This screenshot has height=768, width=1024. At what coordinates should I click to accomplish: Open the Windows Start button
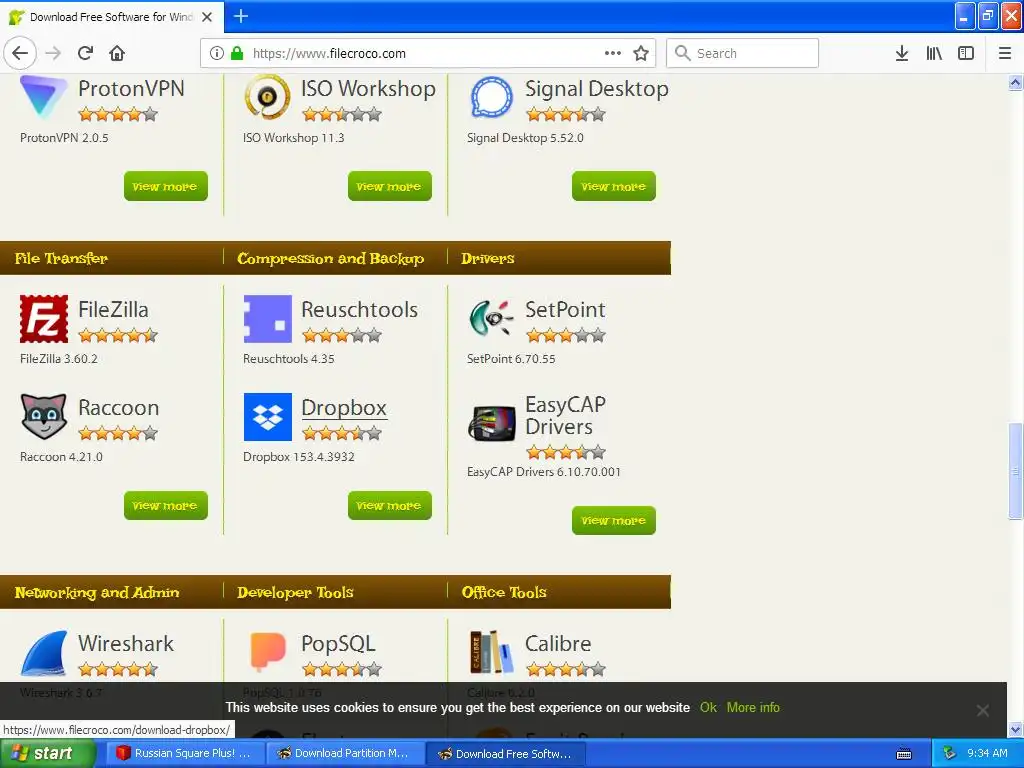point(47,753)
